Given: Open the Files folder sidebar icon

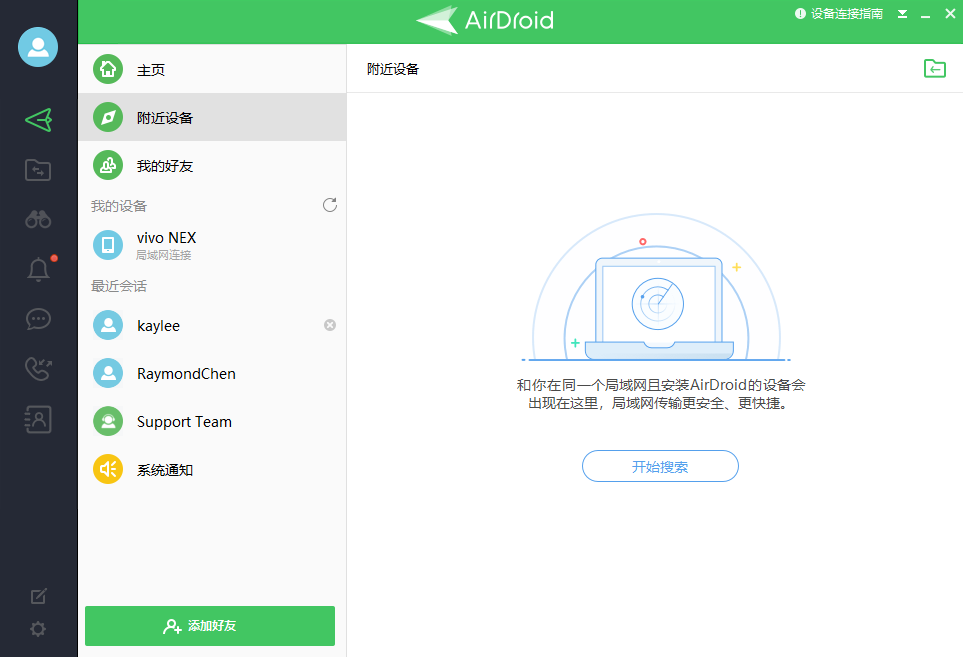Looking at the screenshot, I should pyautogui.click(x=38, y=170).
